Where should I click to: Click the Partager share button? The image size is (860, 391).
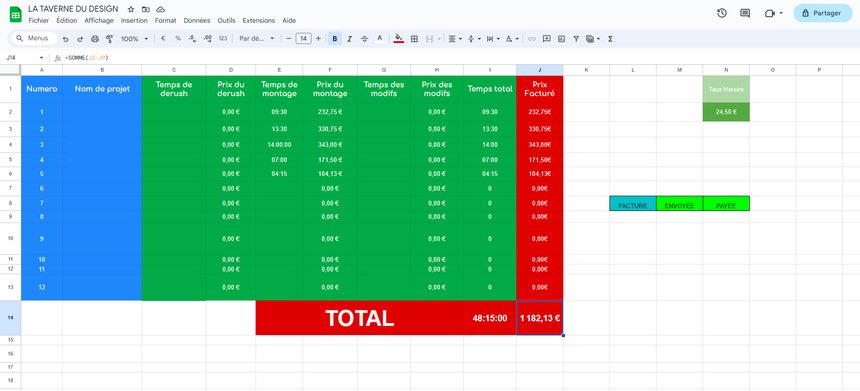823,13
